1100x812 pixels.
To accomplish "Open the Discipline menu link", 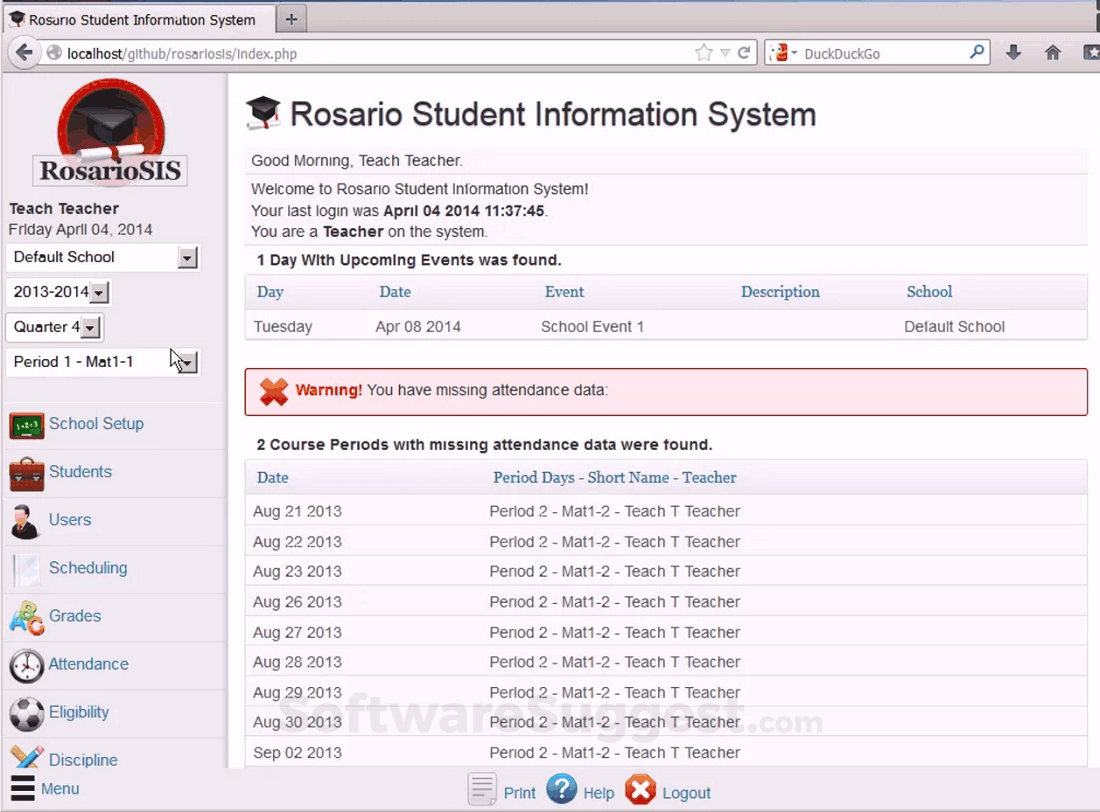I will pos(83,760).
